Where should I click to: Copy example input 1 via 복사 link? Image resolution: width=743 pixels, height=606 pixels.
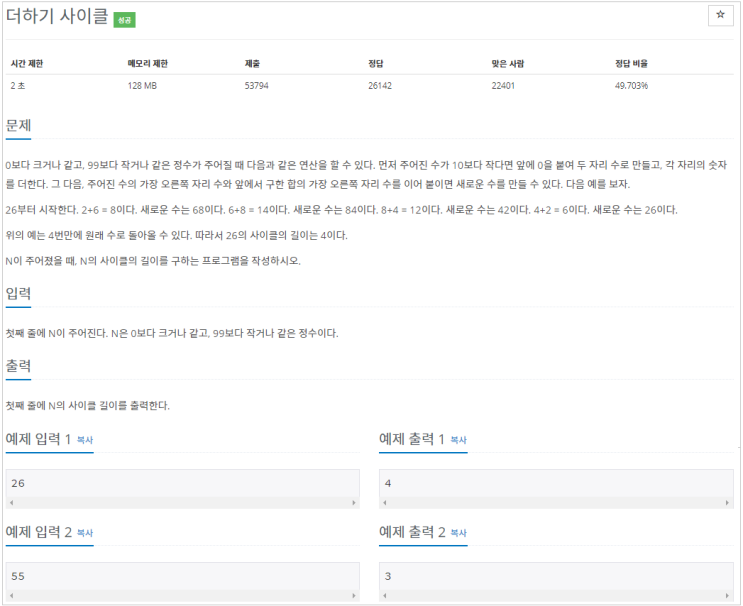pyautogui.click(x=85, y=440)
